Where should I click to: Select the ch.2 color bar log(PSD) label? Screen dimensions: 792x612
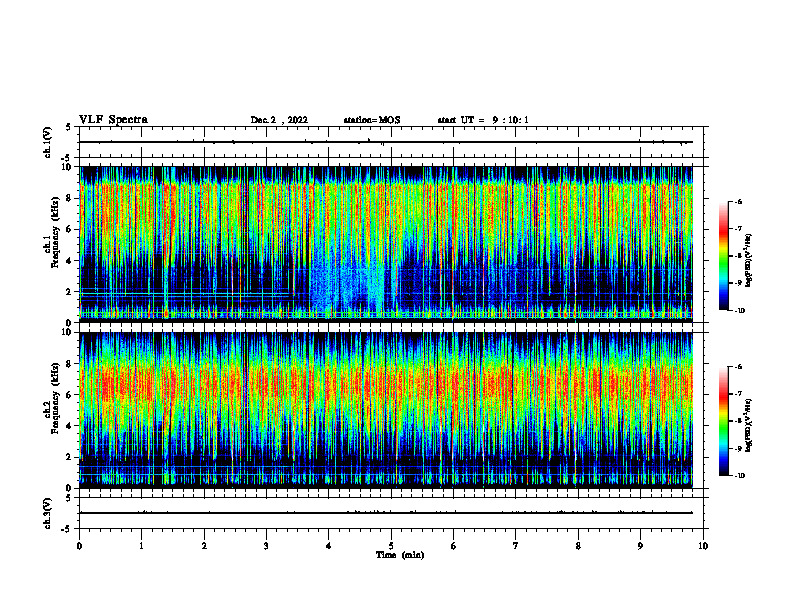pos(749,426)
